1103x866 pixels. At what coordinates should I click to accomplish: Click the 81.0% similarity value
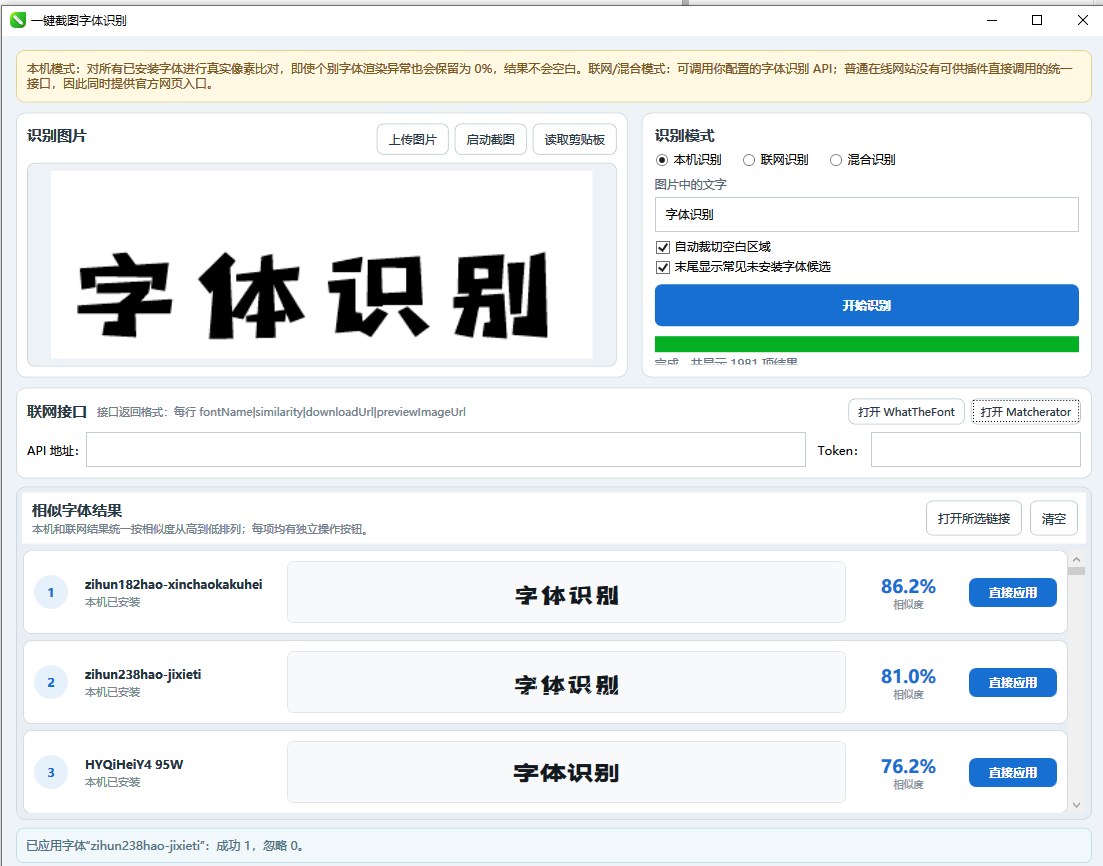[x=908, y=676]
